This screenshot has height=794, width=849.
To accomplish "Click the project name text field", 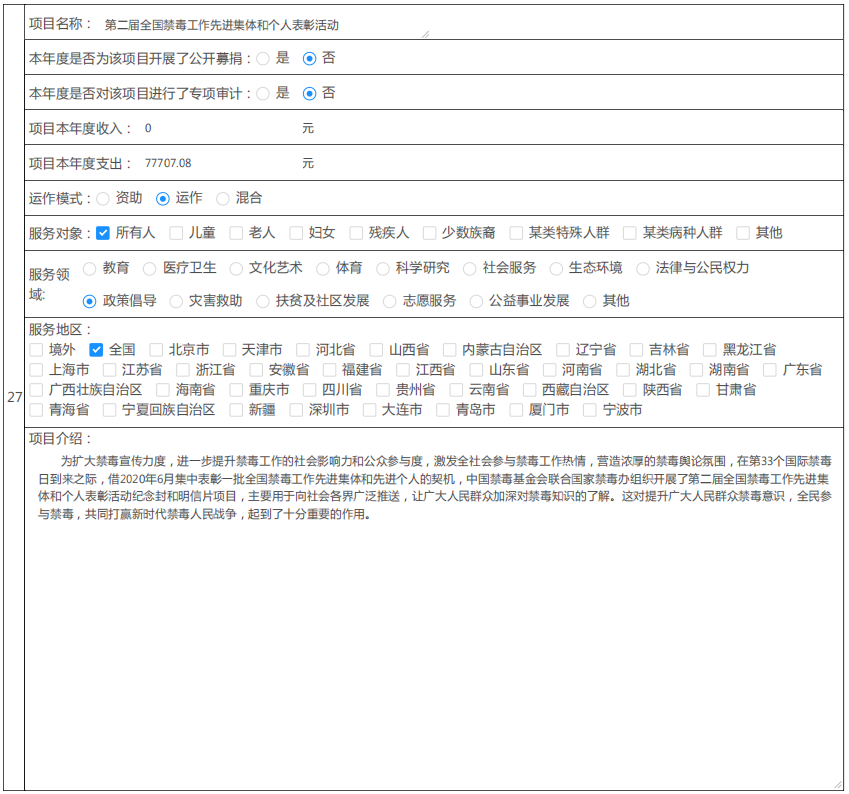I will 264,25.
